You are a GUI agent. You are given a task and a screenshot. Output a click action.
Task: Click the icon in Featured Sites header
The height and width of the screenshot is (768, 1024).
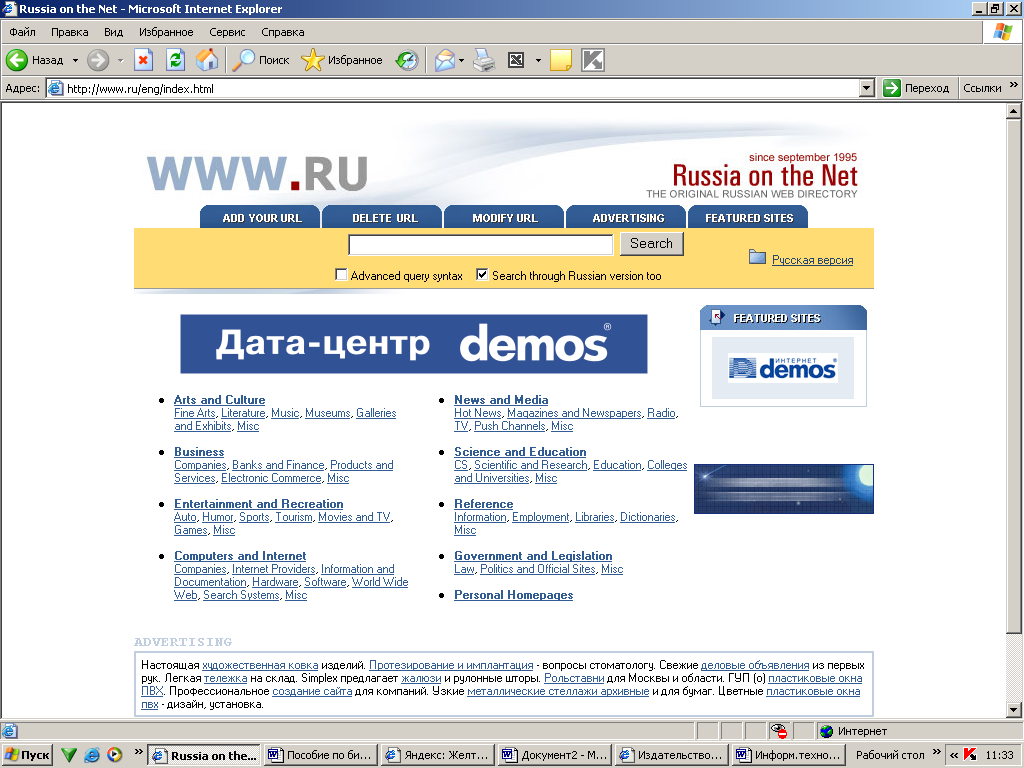tap(717, 317)
